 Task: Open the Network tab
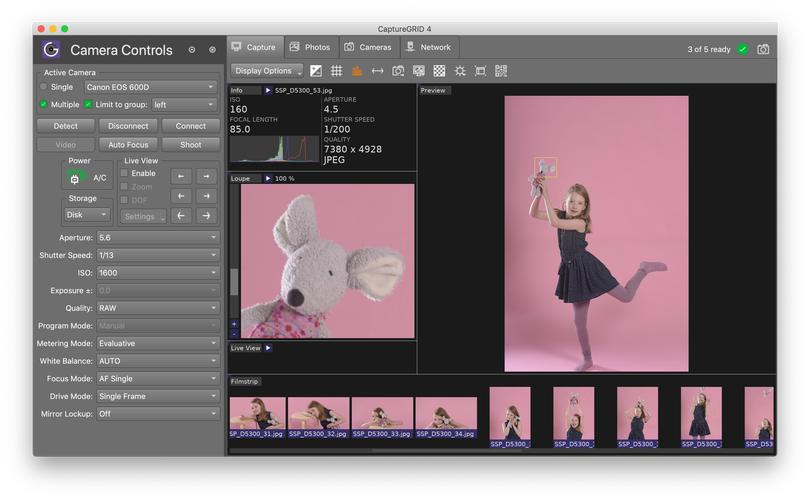pos(427,47)
